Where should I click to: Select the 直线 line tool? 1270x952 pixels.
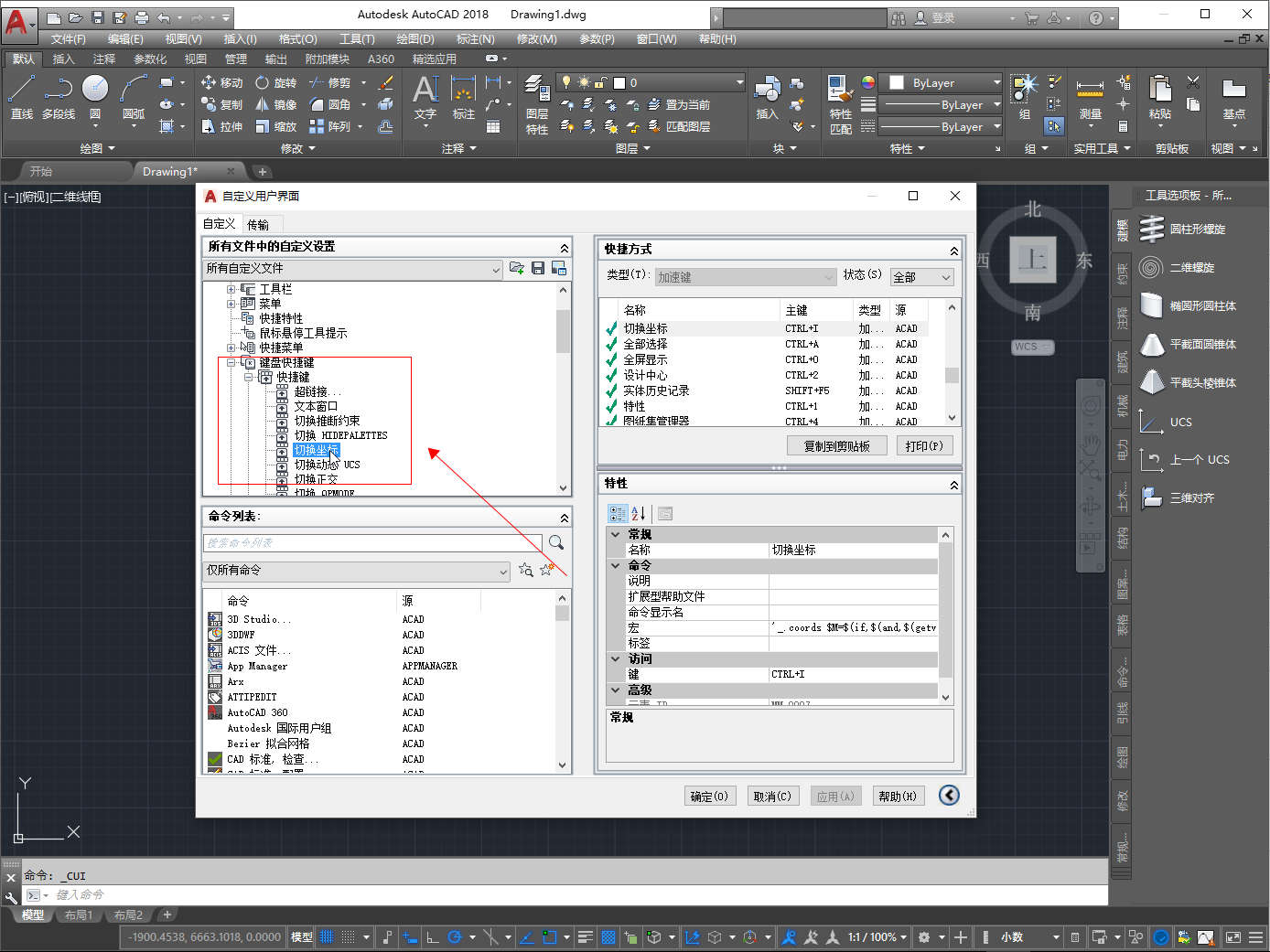click(x=21, y=98)
